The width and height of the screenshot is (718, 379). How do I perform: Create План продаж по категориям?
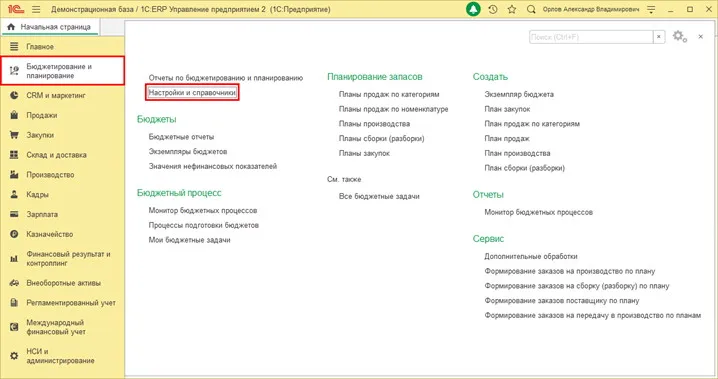(x=532, y=124)
